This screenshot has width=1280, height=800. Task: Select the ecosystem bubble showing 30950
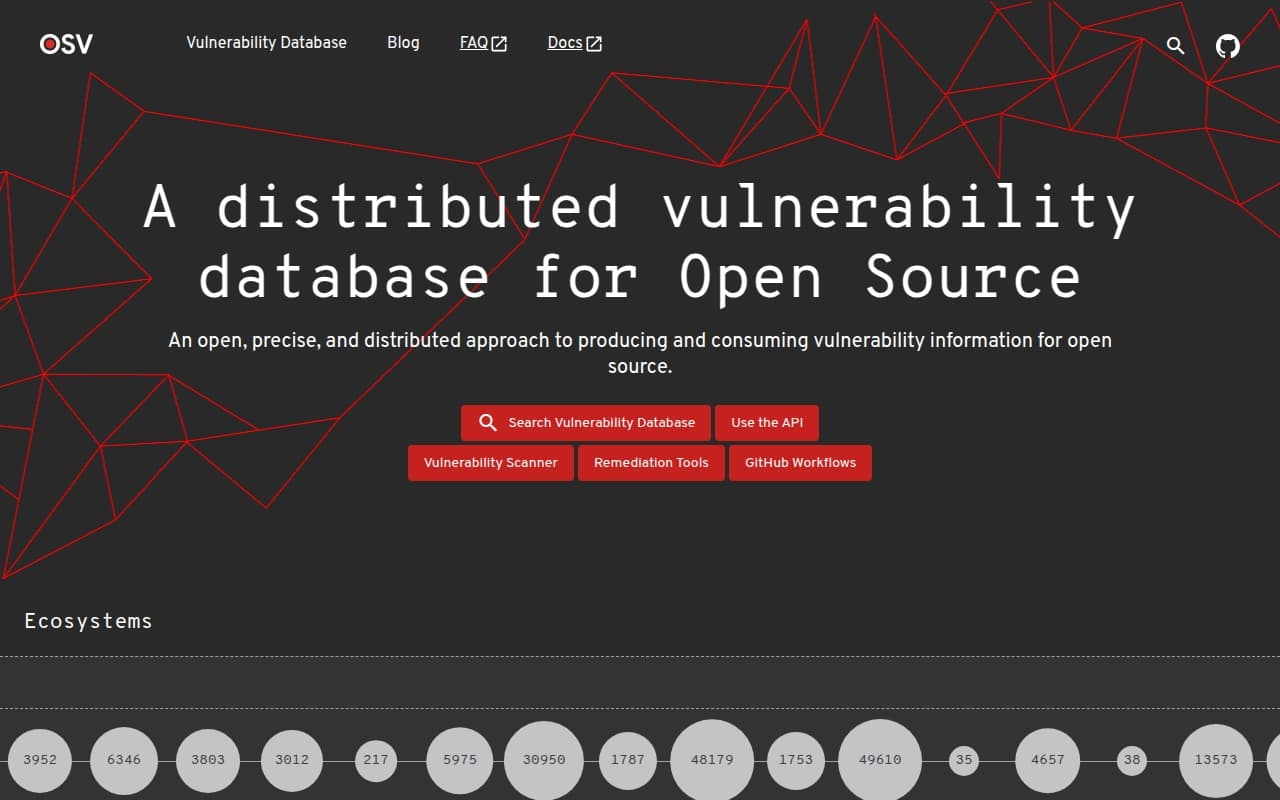[x=544, y=760]
